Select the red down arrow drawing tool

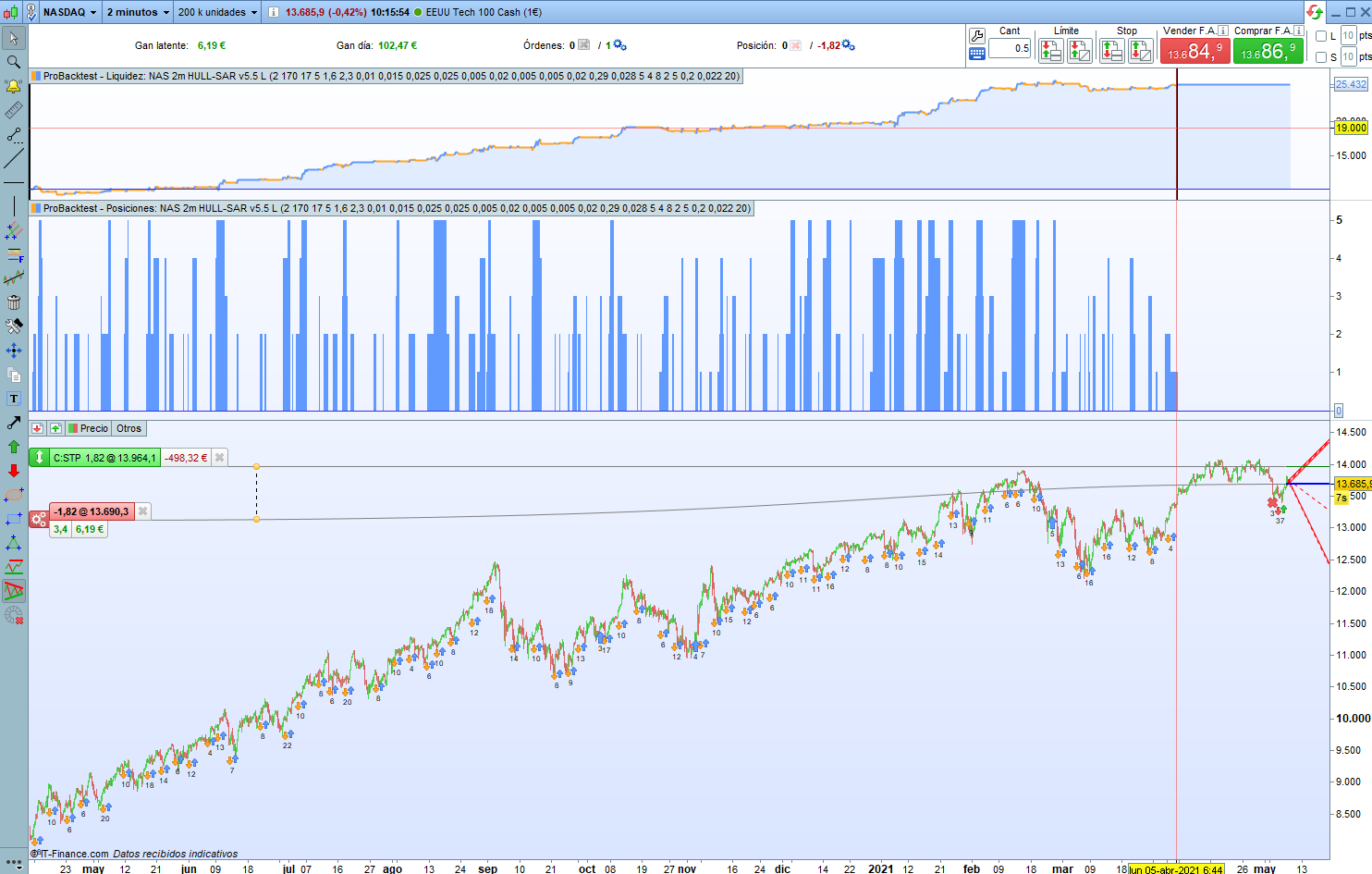(14, 471)
